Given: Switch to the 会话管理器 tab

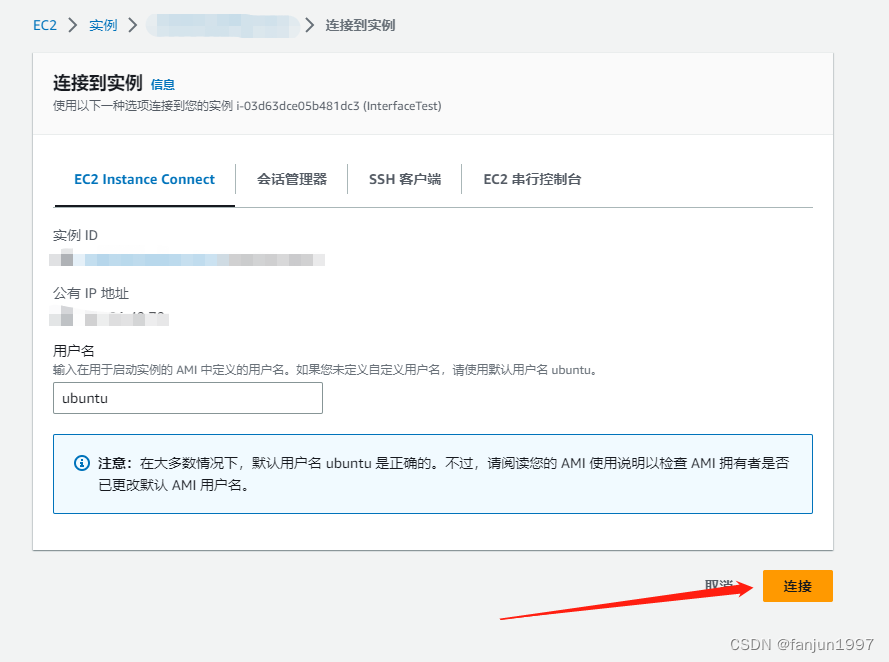Looking at the screenshot, I should [x=292, y=180].
